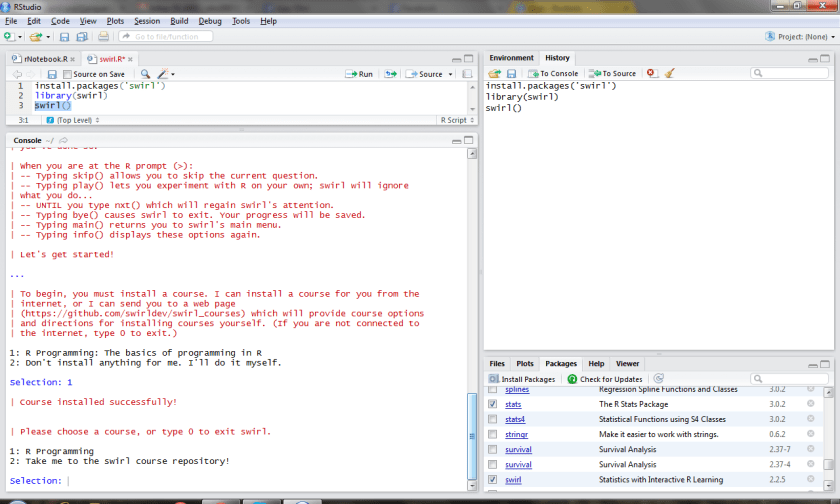Source the script with Source button
The height and width of the screenshot is (504, 840).
tap(424, 74)
